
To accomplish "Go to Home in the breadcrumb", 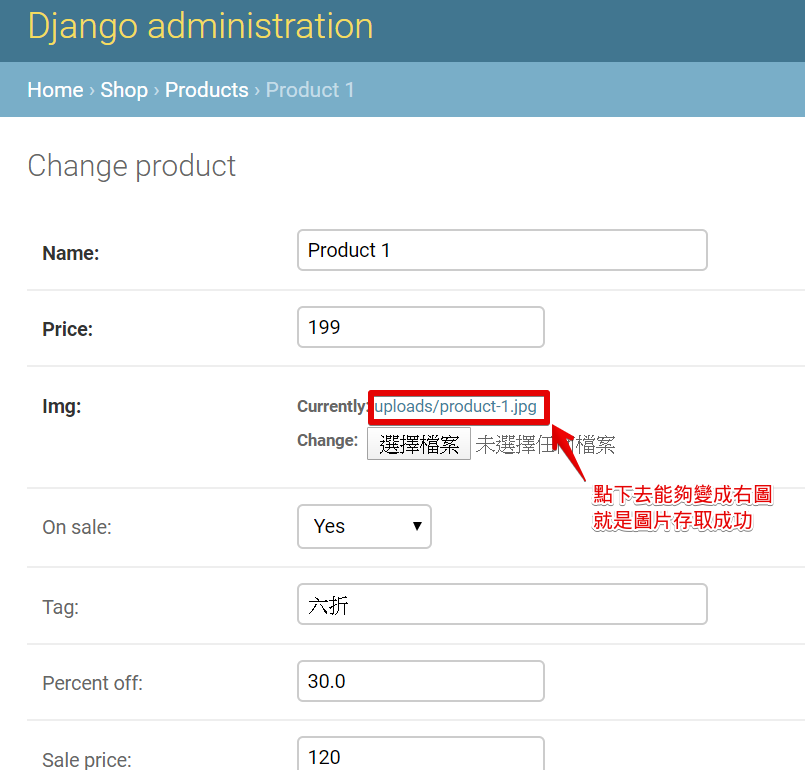I will click(55, 90).
